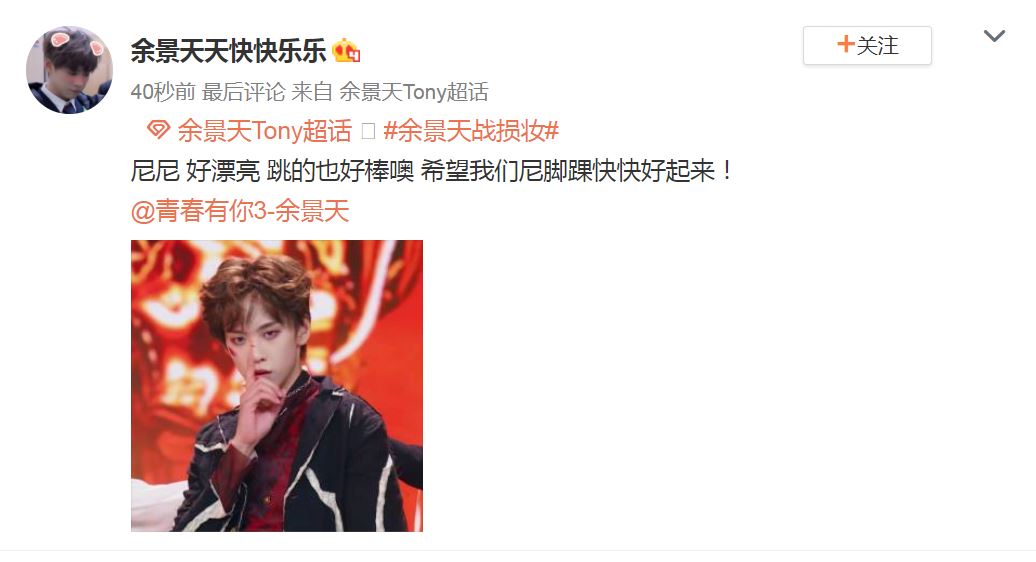The image size is (1036, 562).
Task: Expand post options with the top-right chevron
Action: (994, 36)
